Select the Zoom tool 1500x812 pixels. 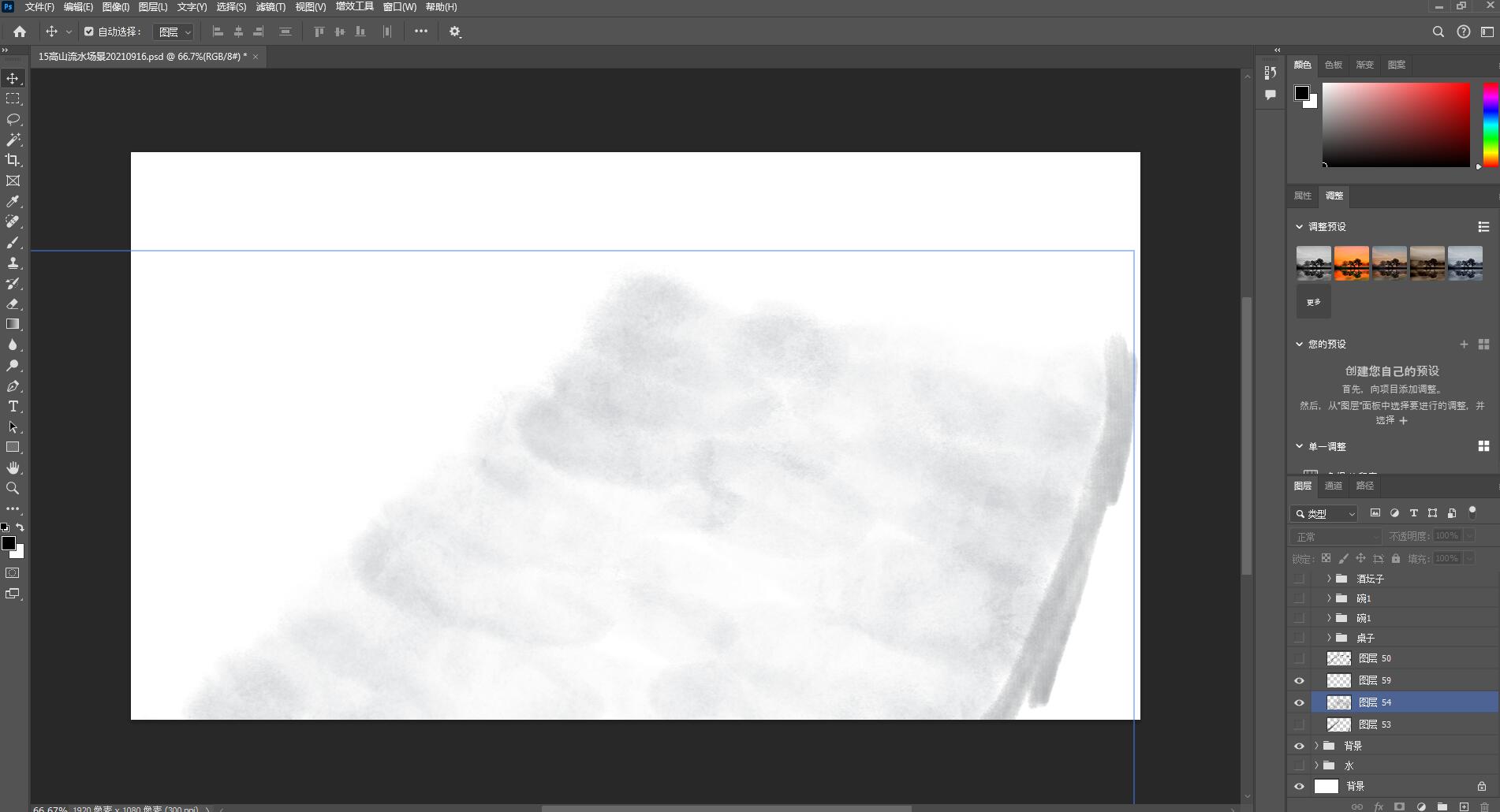(x=13, y=488)
